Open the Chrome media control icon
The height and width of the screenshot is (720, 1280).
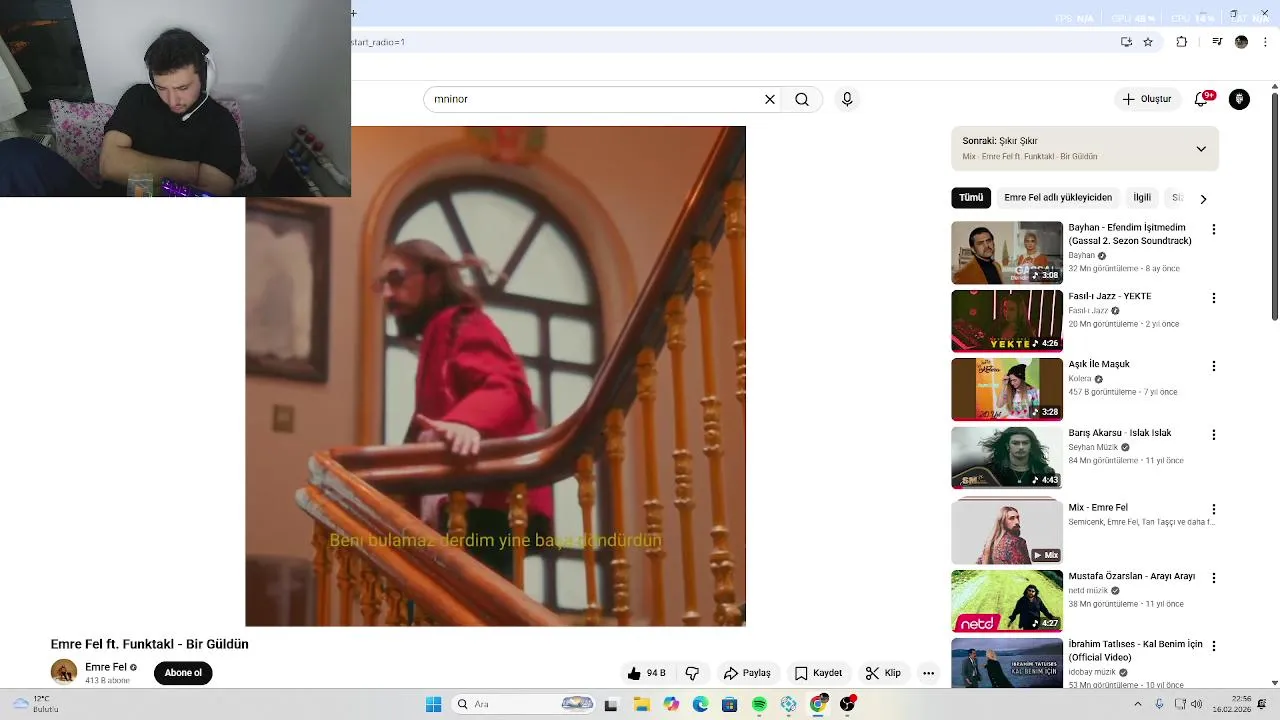(x=1217, y=42)
